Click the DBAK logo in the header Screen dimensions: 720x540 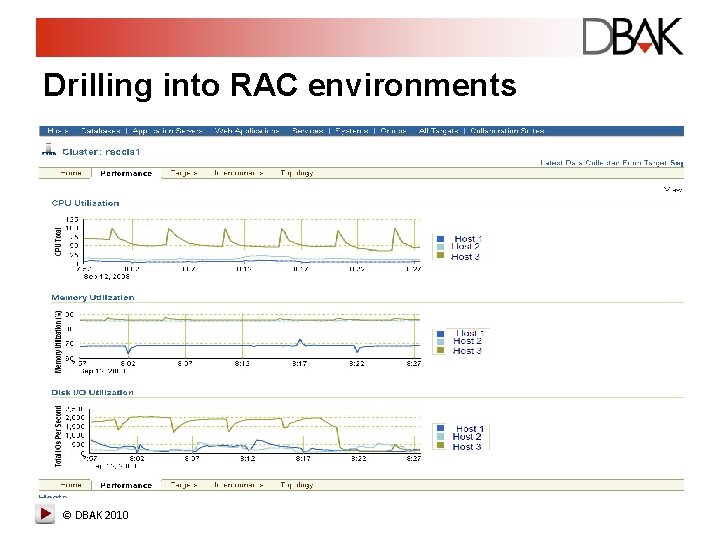[x=633, y=36]
